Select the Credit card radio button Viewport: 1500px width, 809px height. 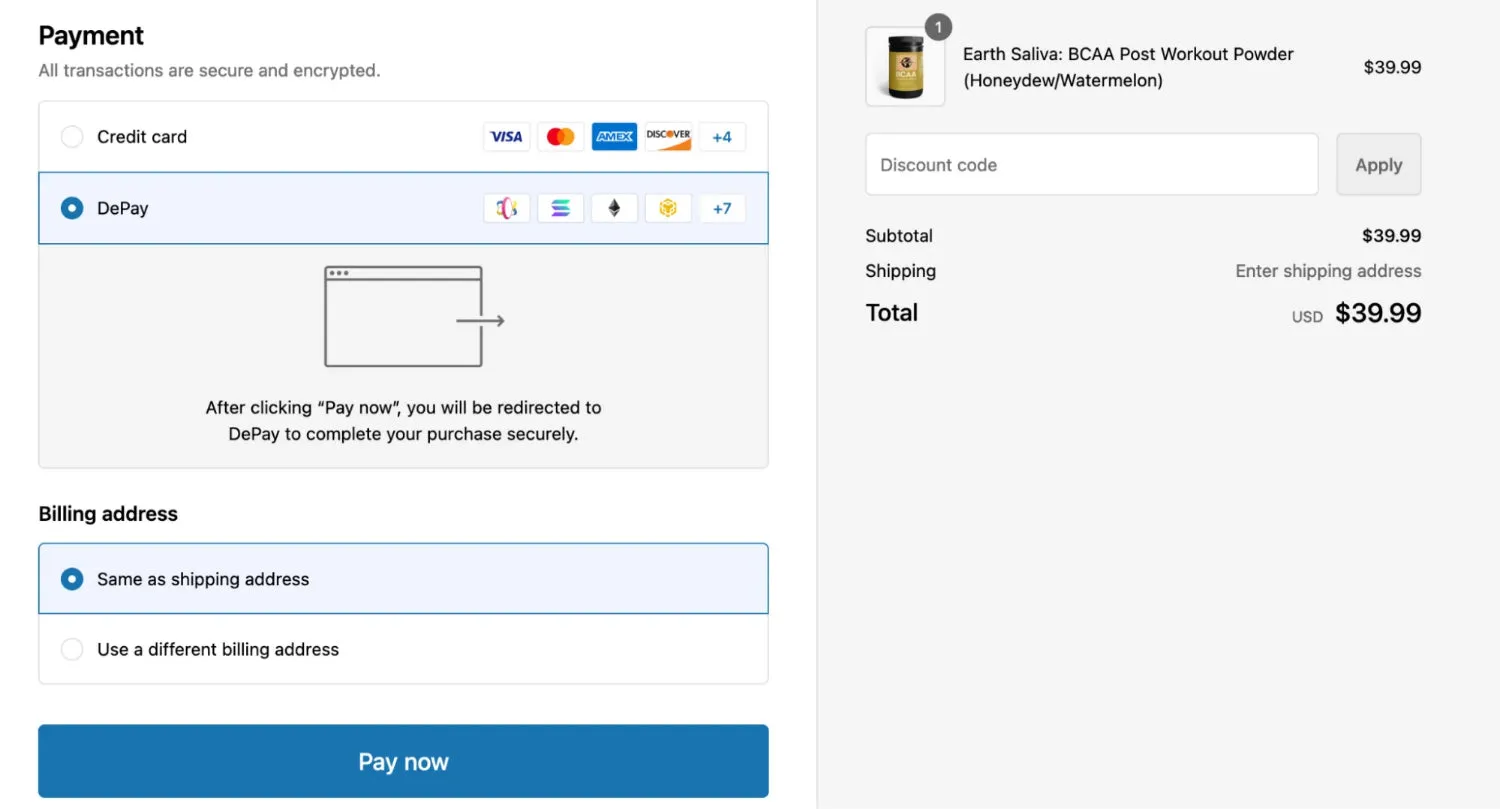[x=72, y=137]
